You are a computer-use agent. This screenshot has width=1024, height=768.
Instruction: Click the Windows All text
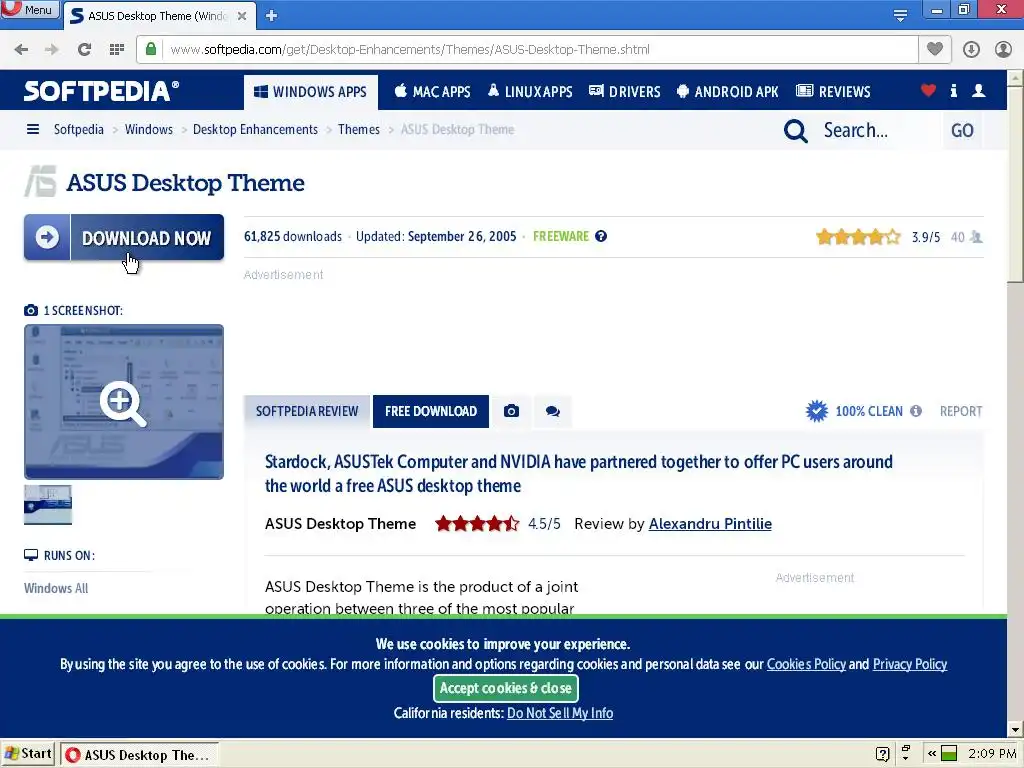pos(56,588)
